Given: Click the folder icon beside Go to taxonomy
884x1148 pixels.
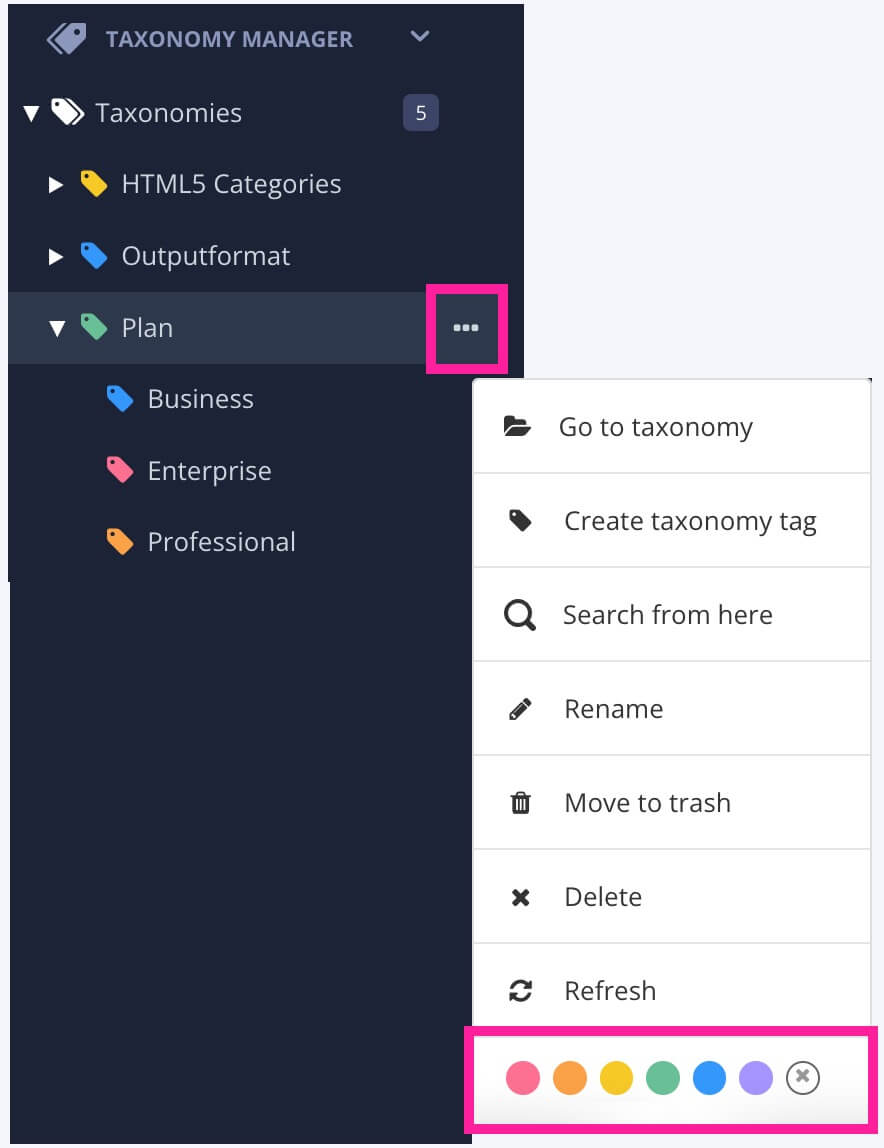Looking at the screenshot, I should [519, 425].
